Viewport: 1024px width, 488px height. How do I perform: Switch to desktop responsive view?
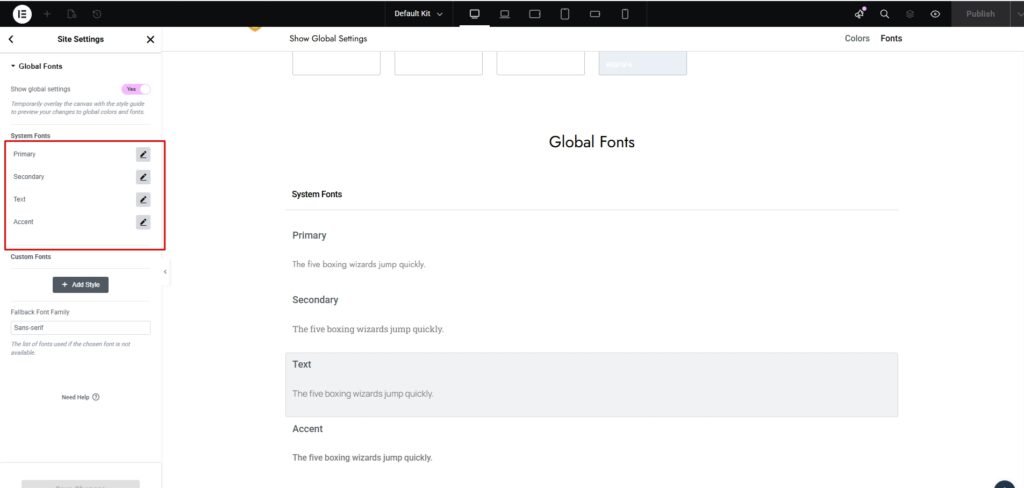tap(474, 14)
